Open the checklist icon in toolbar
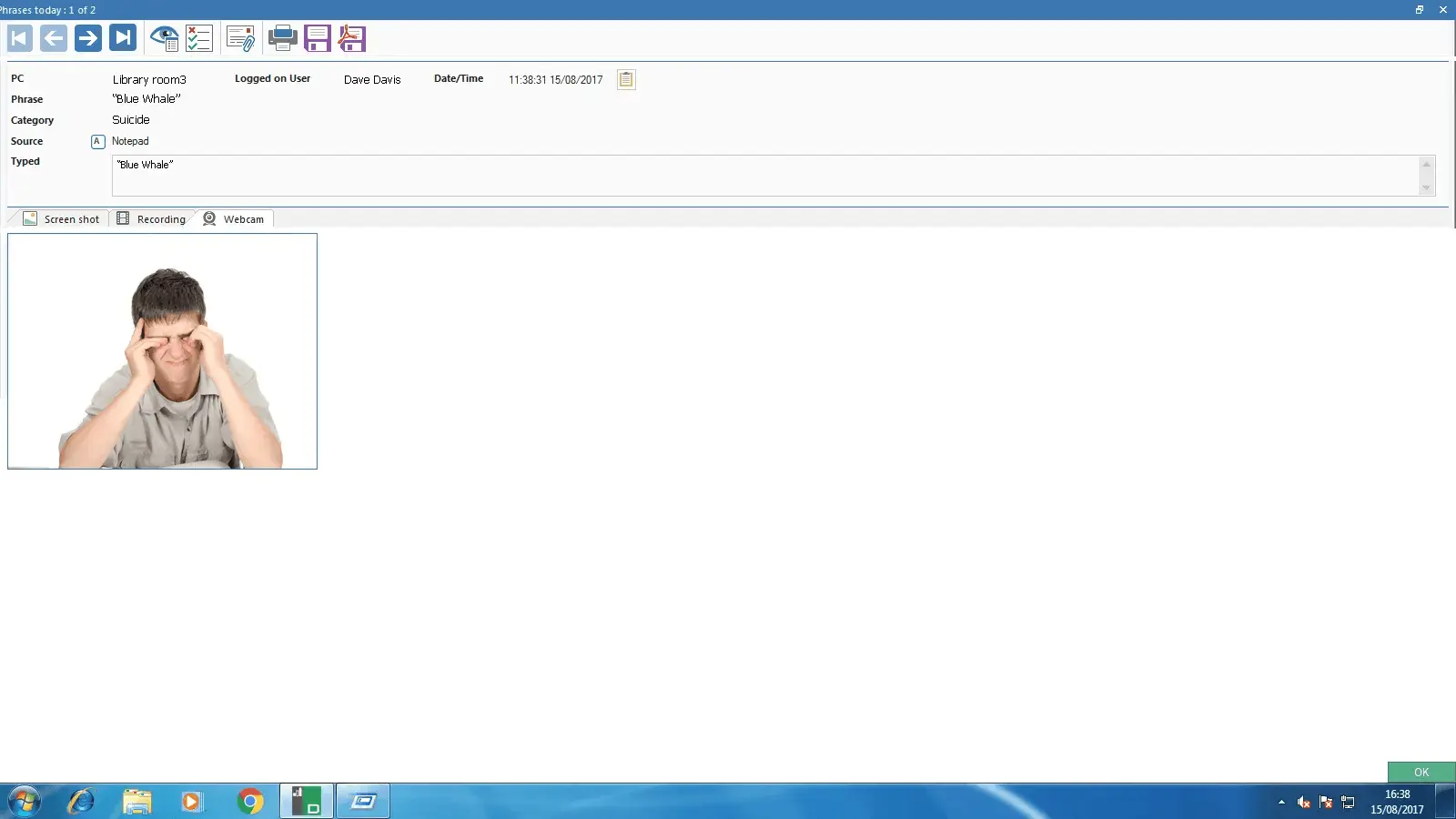This screenshot has width=1456, height=819. [198, 38]
